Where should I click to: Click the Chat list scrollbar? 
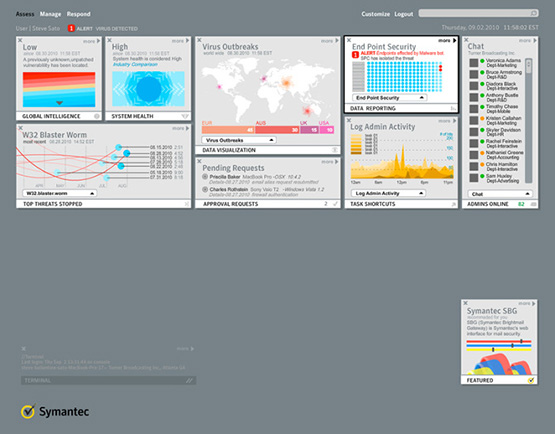(528, 120)
